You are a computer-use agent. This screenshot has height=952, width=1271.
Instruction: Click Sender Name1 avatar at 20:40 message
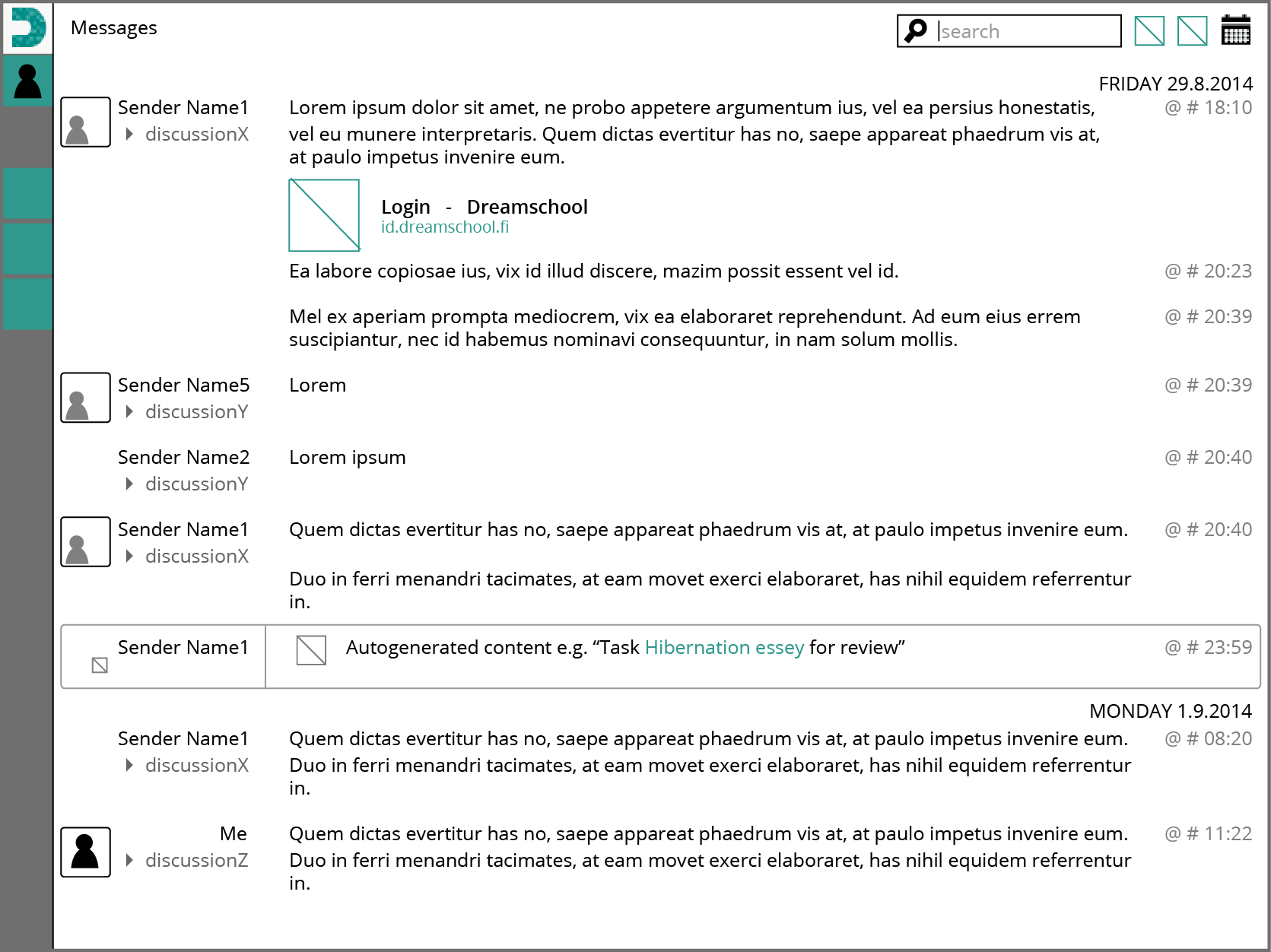(85, 542)
